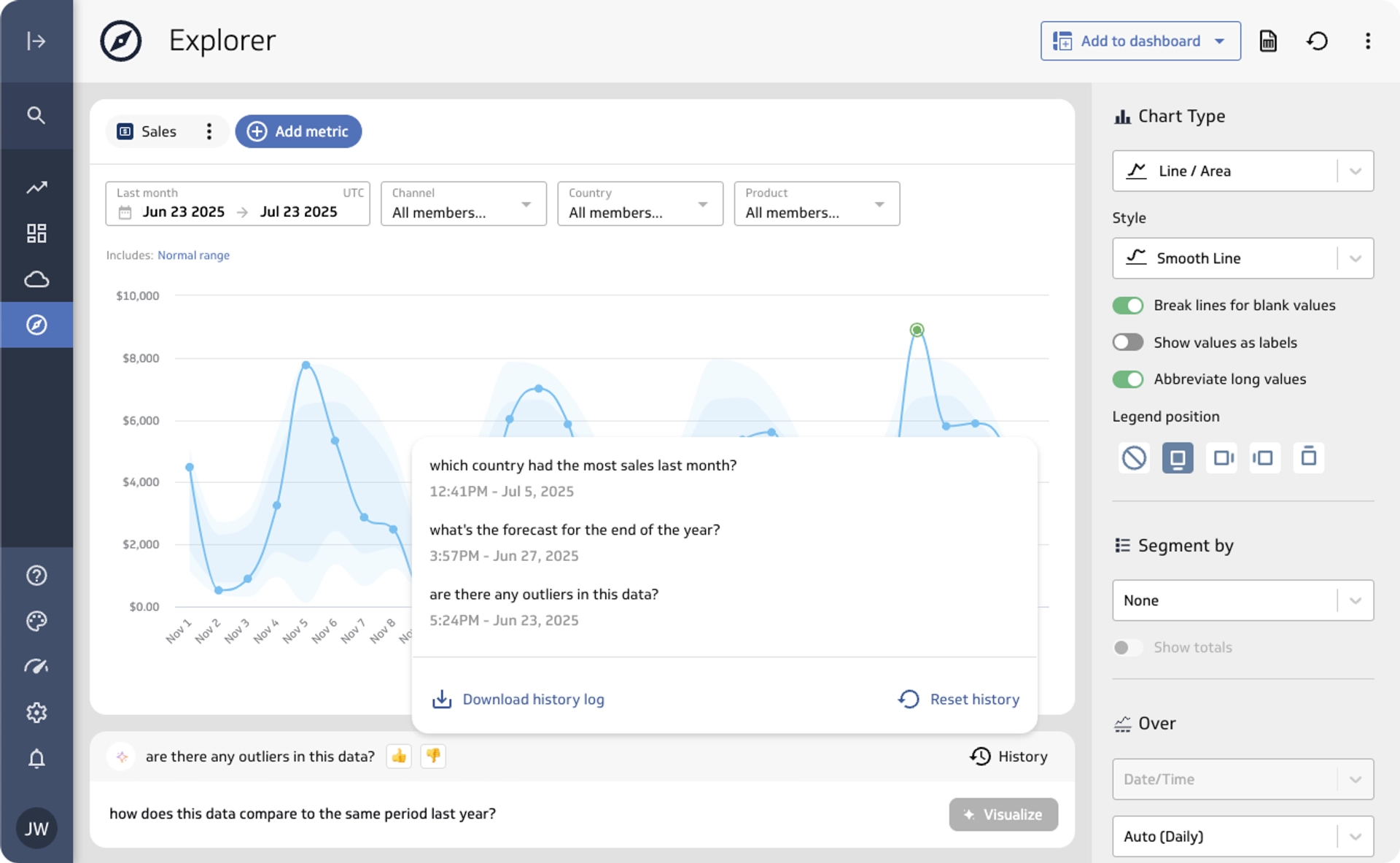
Task: Select the outliers question from history list
Action: click(543, 595)
